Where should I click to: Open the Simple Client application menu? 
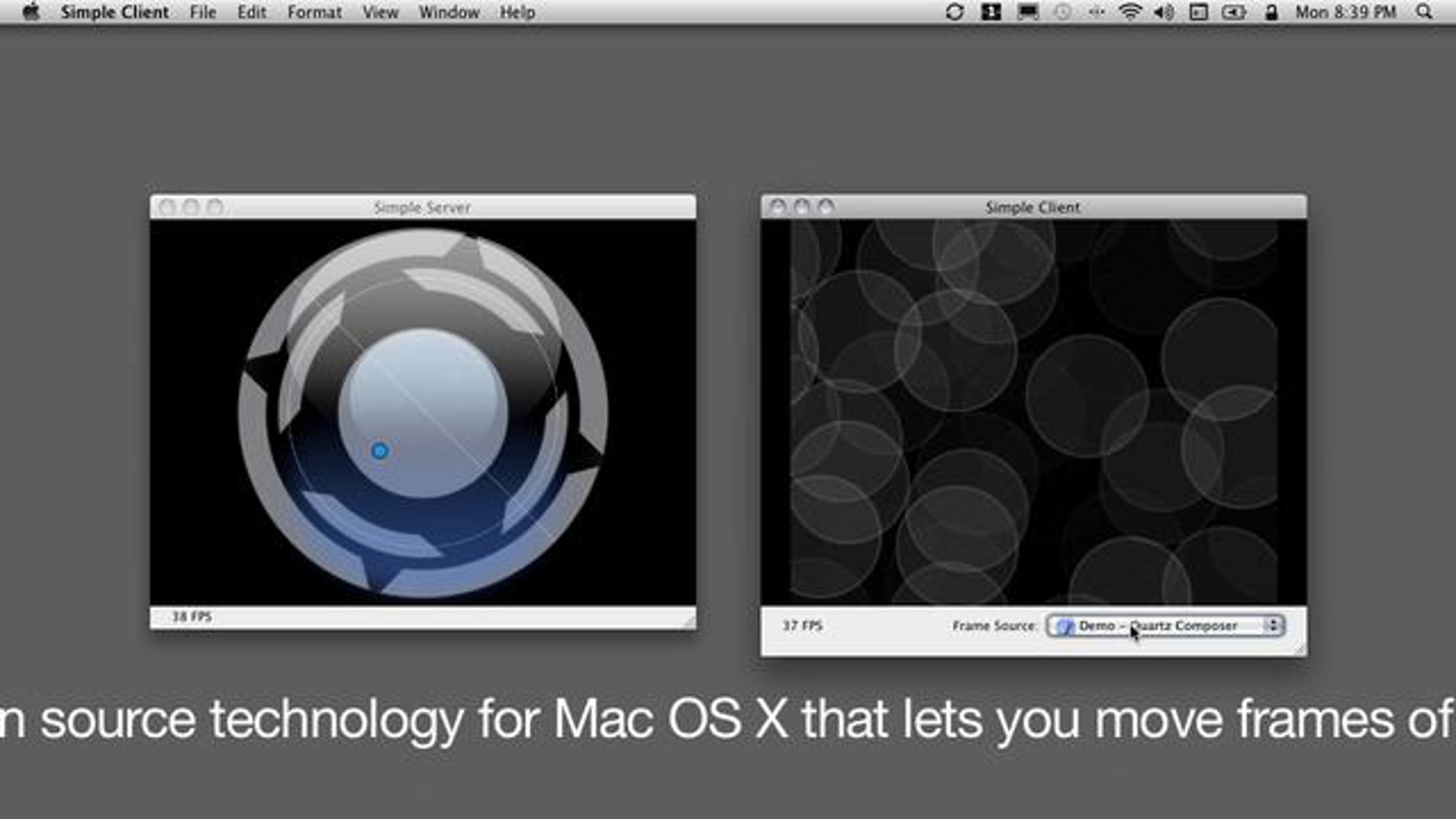115,12
